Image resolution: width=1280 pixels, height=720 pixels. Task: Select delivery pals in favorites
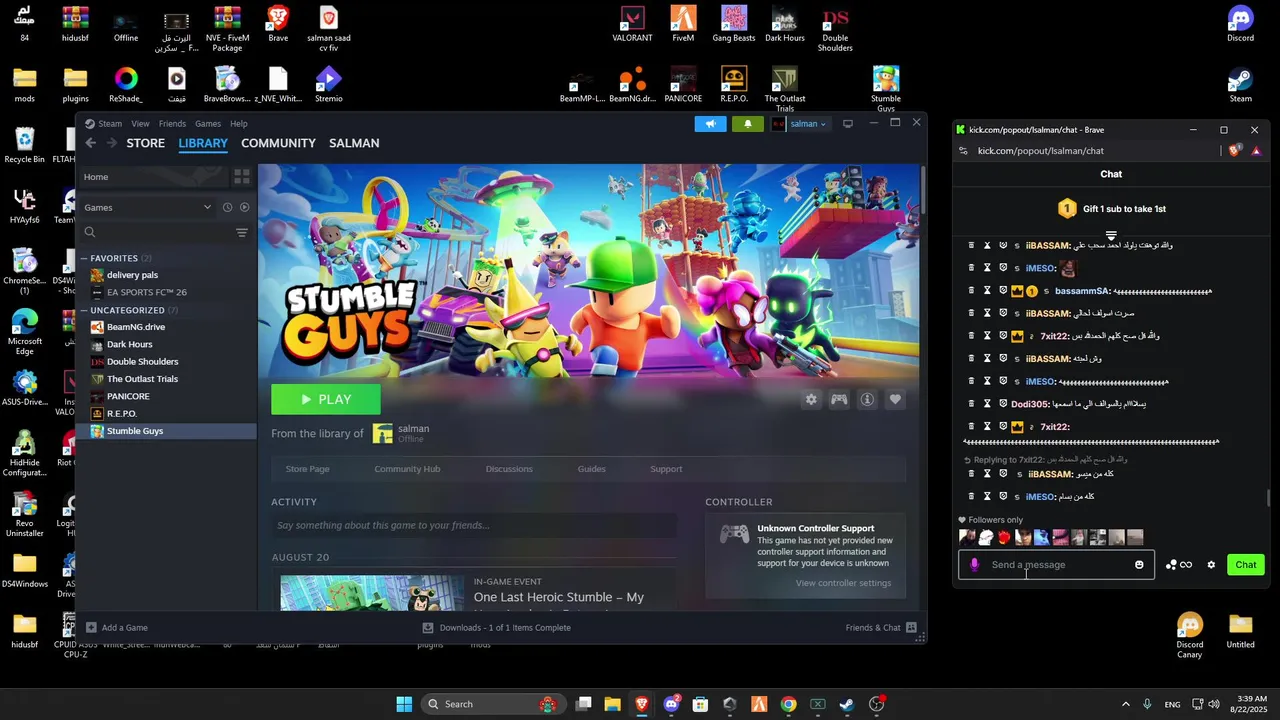point(132,275)
